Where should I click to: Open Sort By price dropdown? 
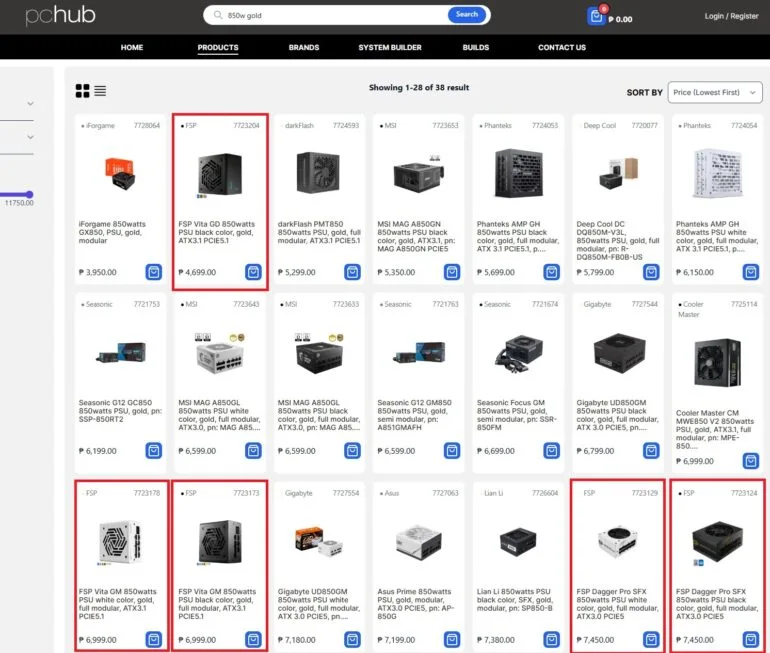[x=715, y=92]
